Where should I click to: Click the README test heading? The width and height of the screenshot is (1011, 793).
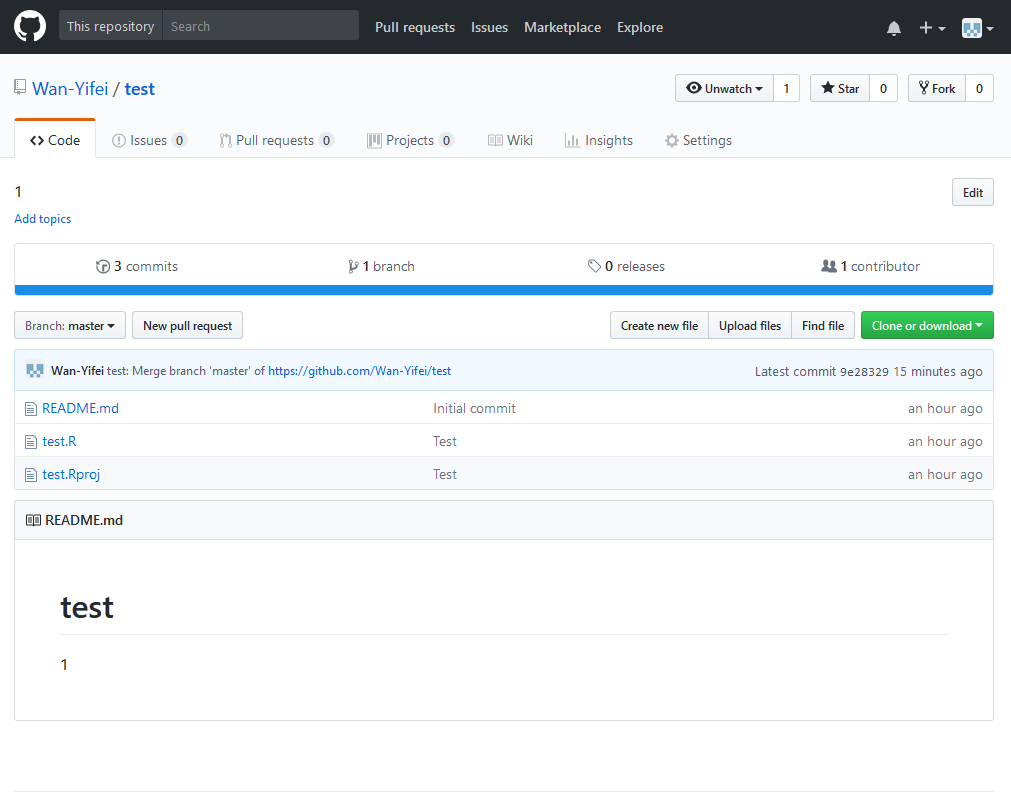(x=87, y=607)
